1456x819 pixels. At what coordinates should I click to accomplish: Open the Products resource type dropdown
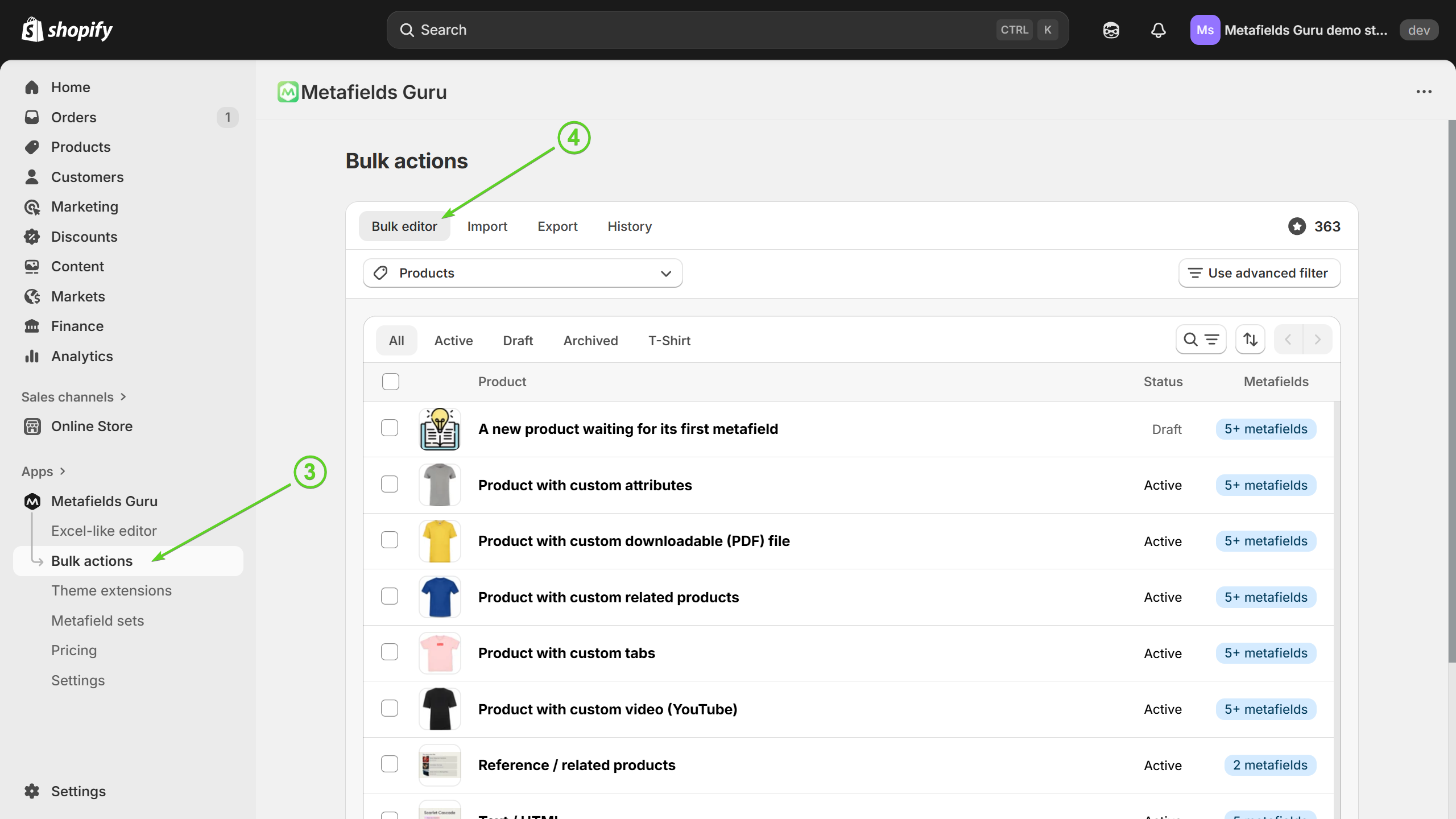[522, 274]
